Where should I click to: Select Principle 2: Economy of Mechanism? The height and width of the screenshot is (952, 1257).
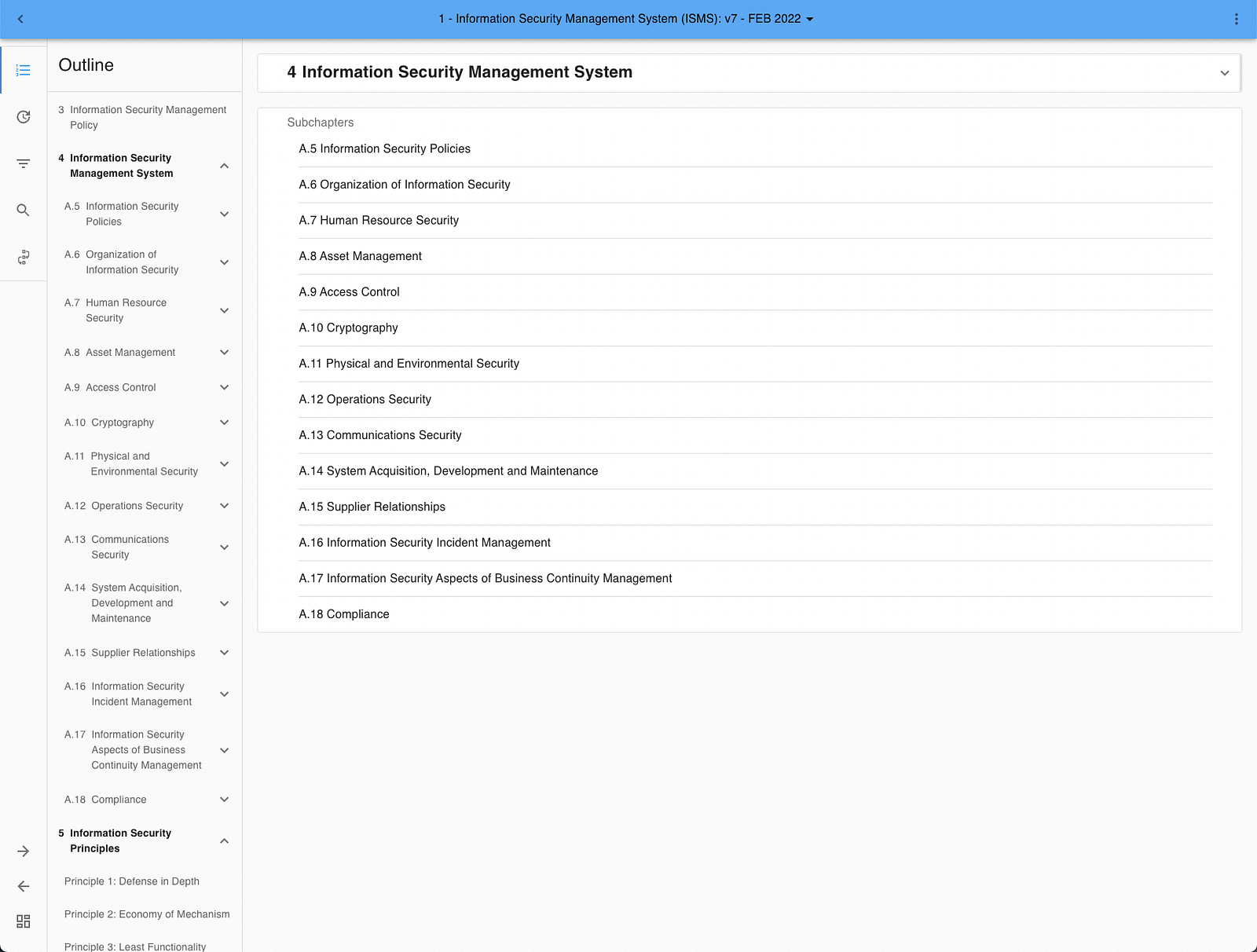click(147, 914)
